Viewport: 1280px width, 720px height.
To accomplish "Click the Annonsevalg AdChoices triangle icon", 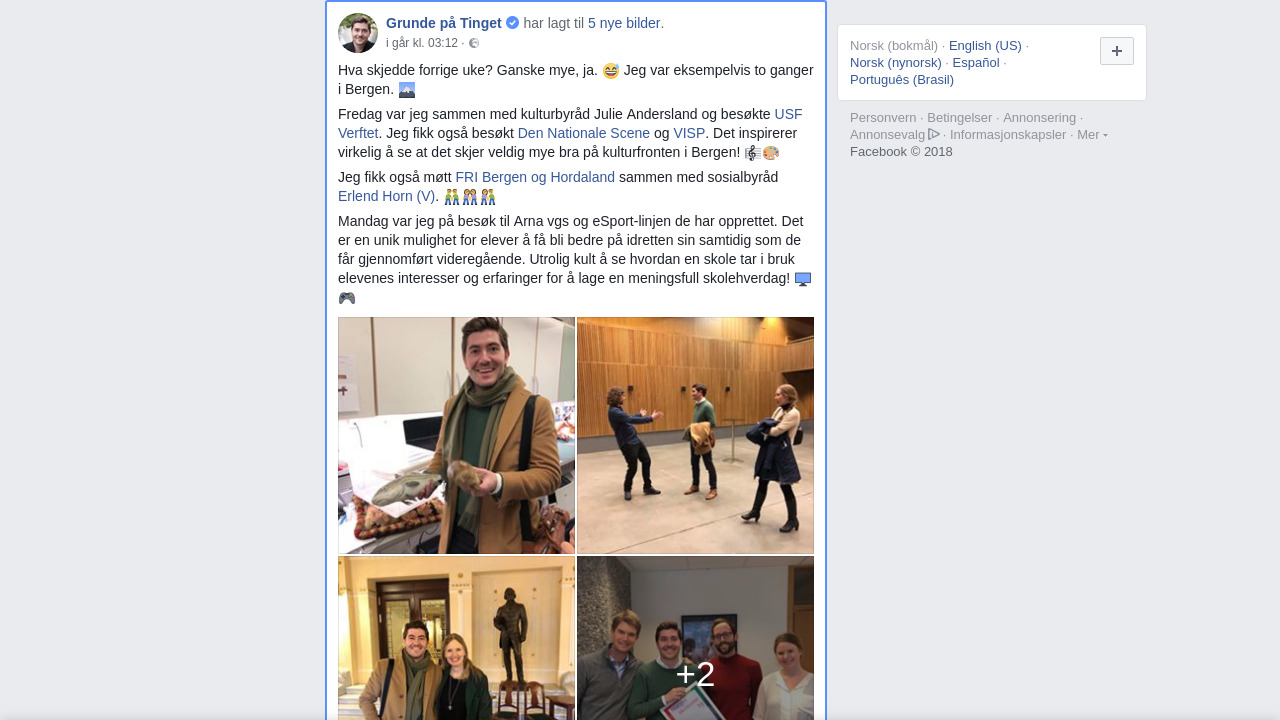I will (x=934, y=134).
